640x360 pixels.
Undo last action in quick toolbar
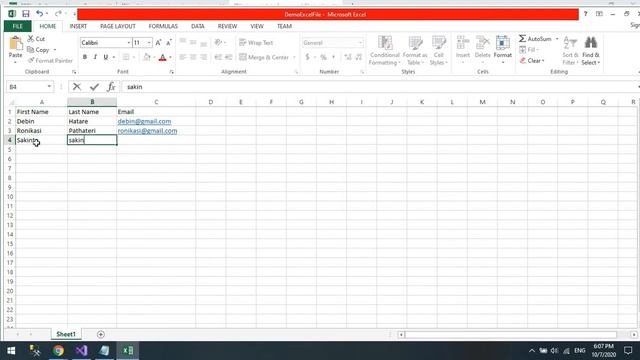click(x=39, y=14)
